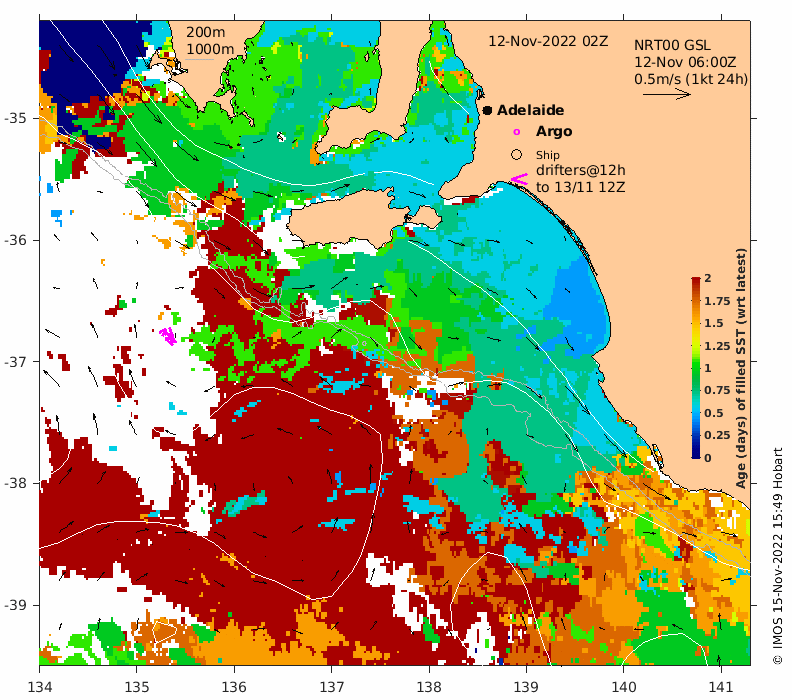Click the 12-Nov-2022 02Z date title

point(548,41)
